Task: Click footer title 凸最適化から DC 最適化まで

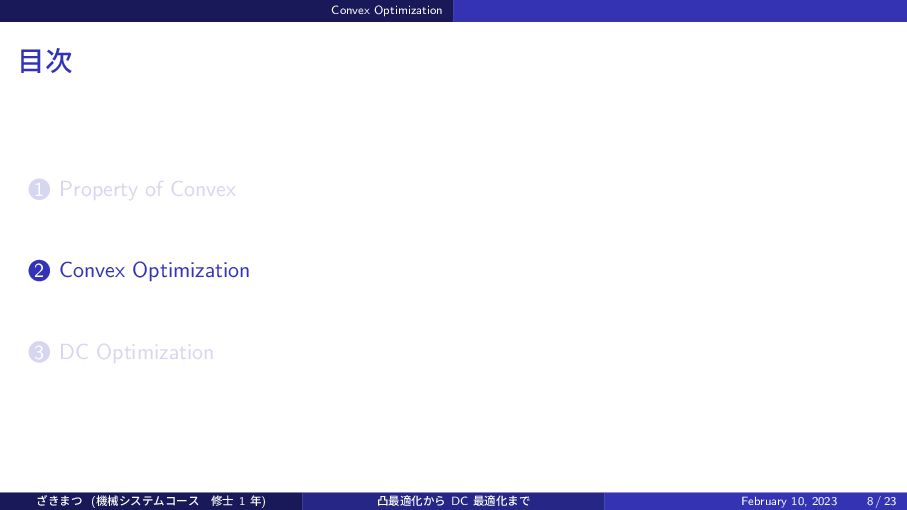Action: tap(454, 501)
